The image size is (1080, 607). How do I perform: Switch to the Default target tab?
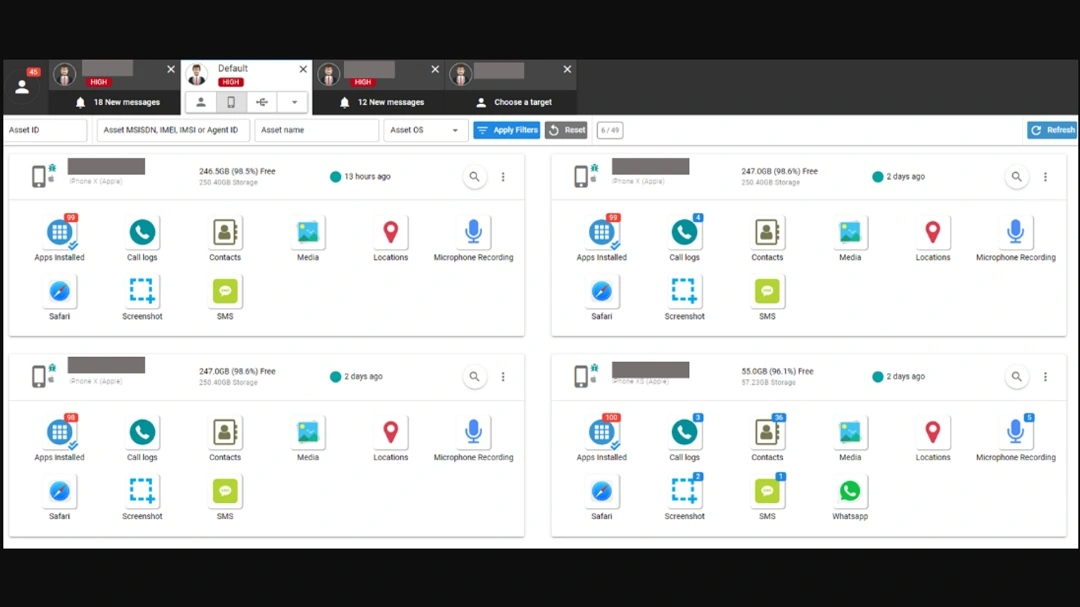click(233, 69)
